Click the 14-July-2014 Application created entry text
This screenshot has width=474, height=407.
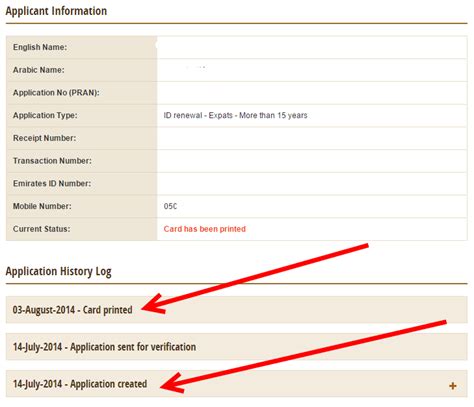pos(80,384)
